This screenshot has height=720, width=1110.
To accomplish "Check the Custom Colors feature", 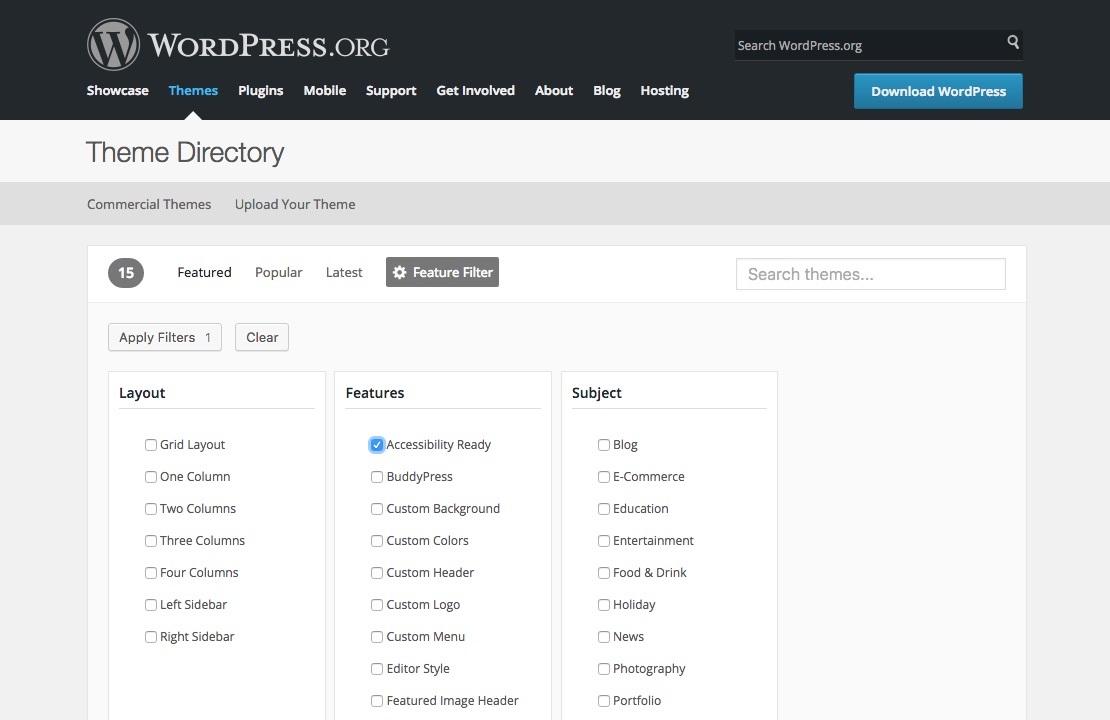I will pos(377,541).
